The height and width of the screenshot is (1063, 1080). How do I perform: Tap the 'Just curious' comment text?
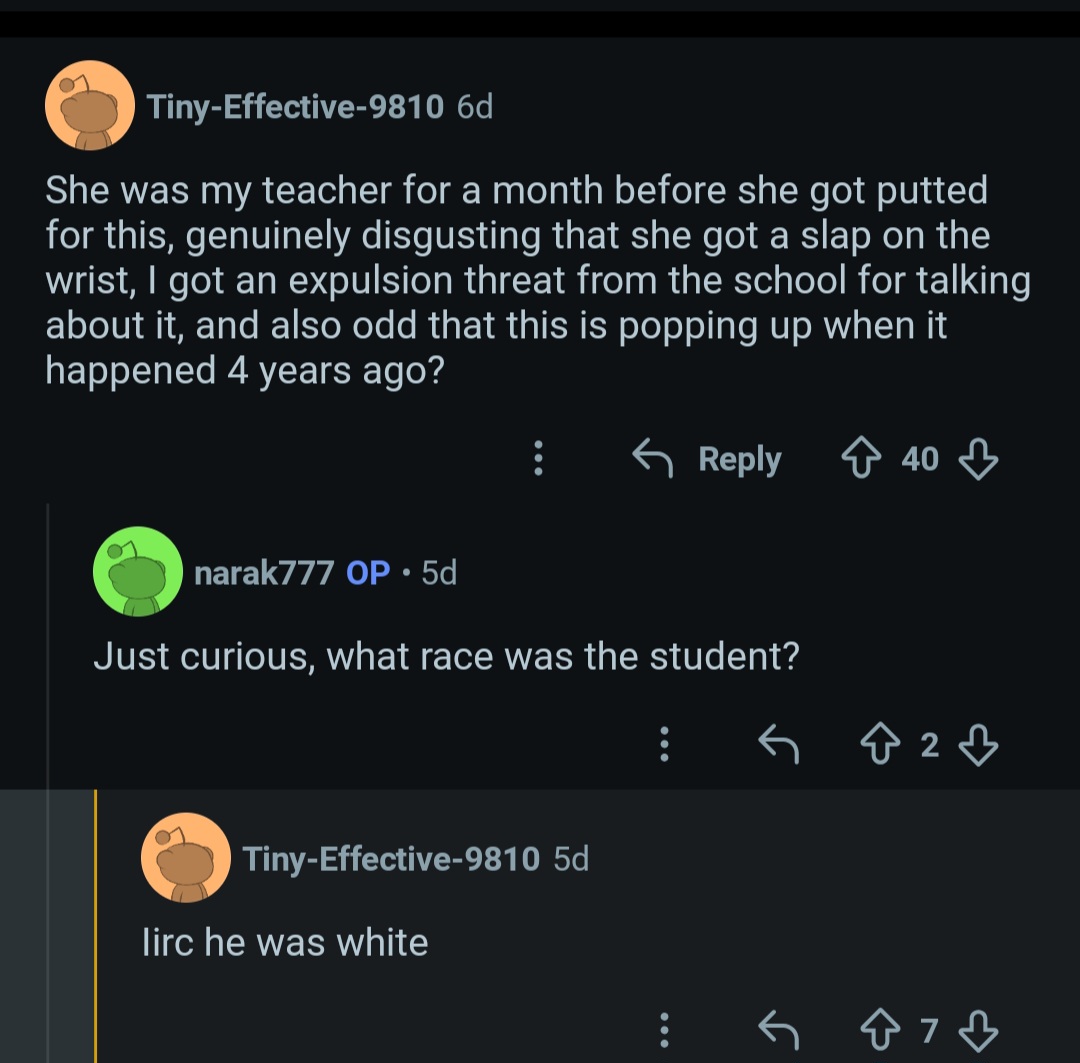[446, 657]
